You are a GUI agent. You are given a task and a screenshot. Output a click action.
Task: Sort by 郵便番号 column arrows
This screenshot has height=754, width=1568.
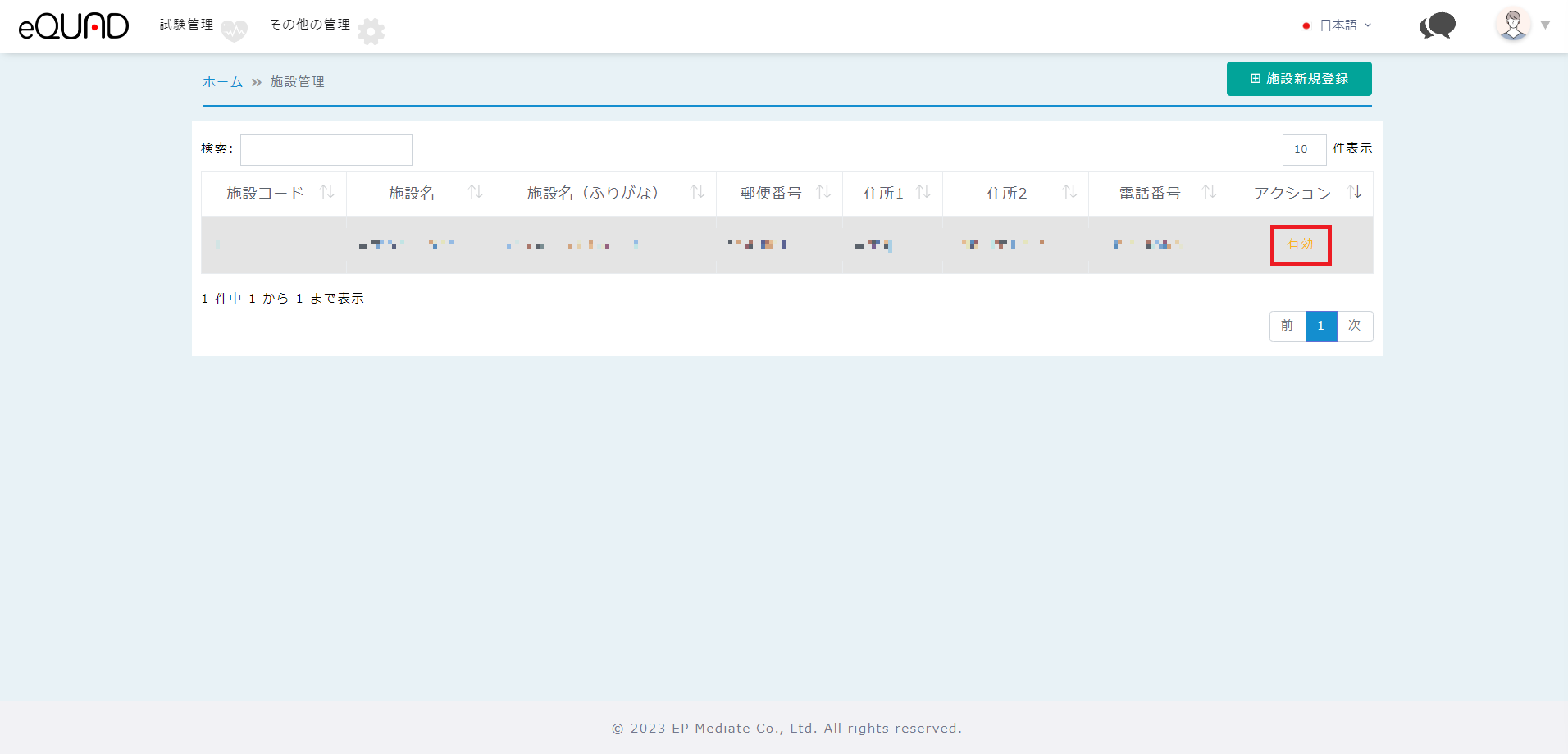coord(824,192)
